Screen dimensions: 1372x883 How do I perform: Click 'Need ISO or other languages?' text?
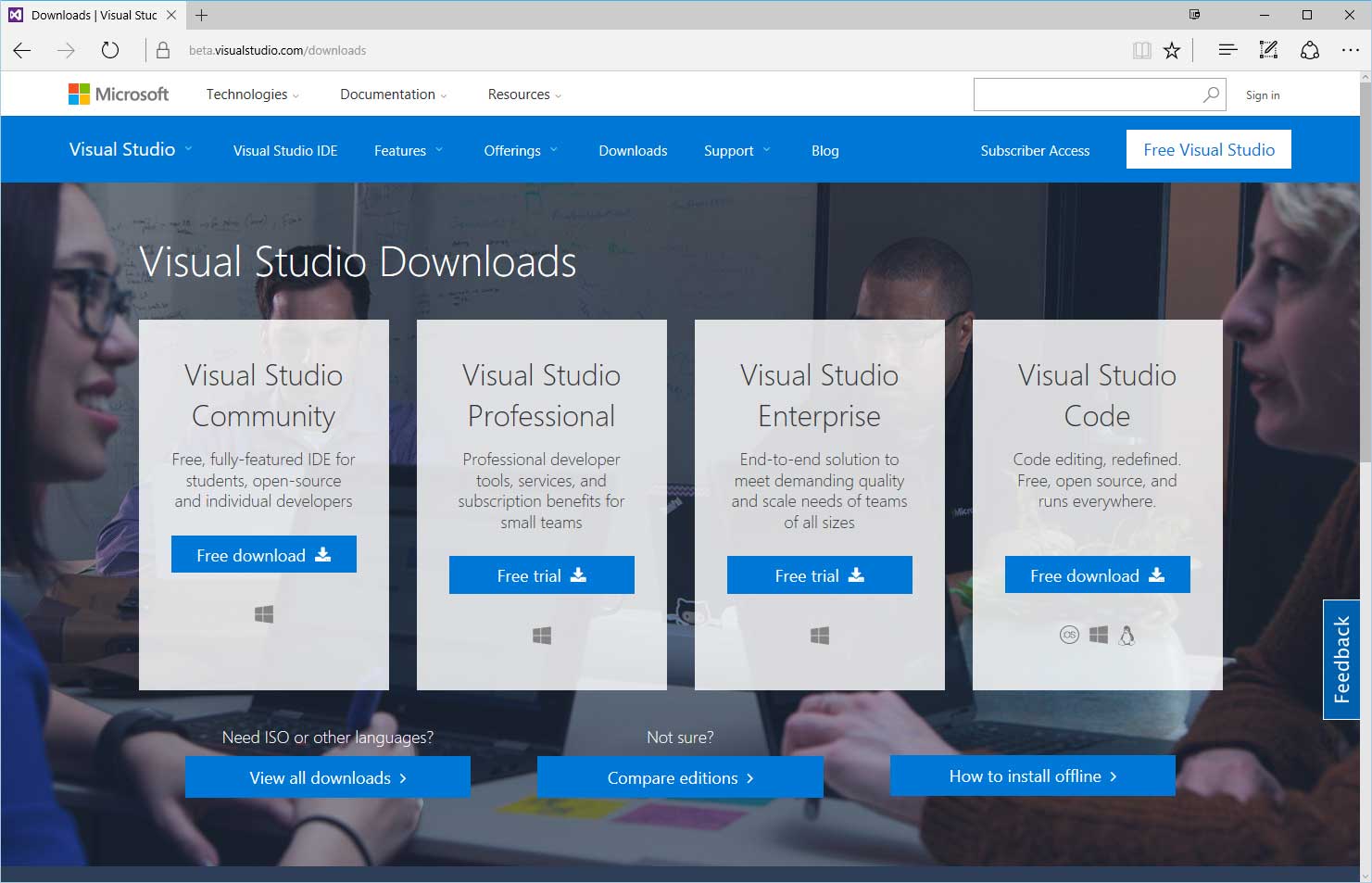point(328,738)
